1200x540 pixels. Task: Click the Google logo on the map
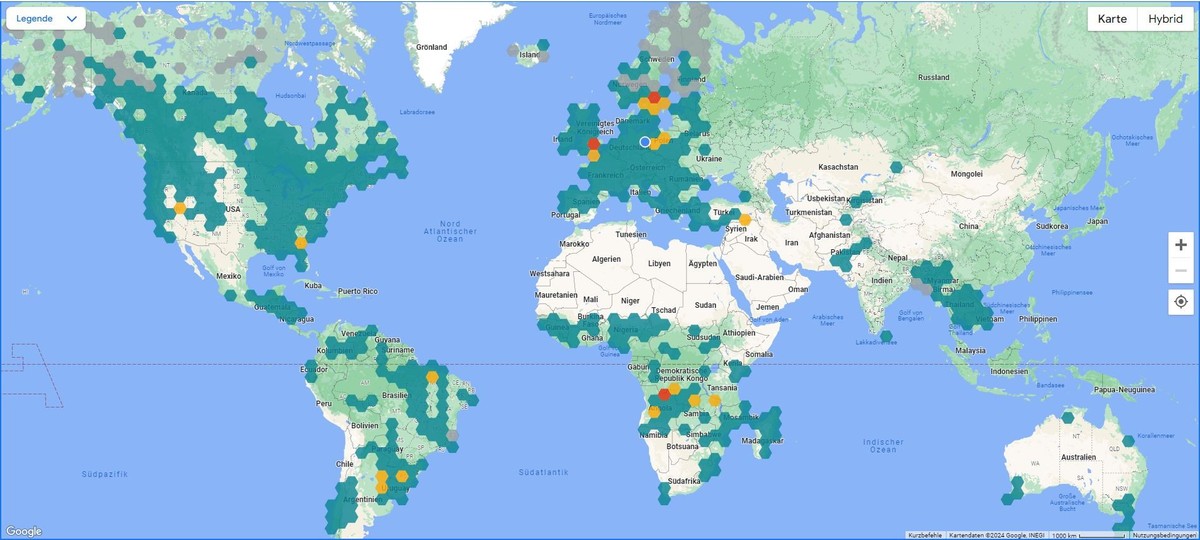[23, 531]
